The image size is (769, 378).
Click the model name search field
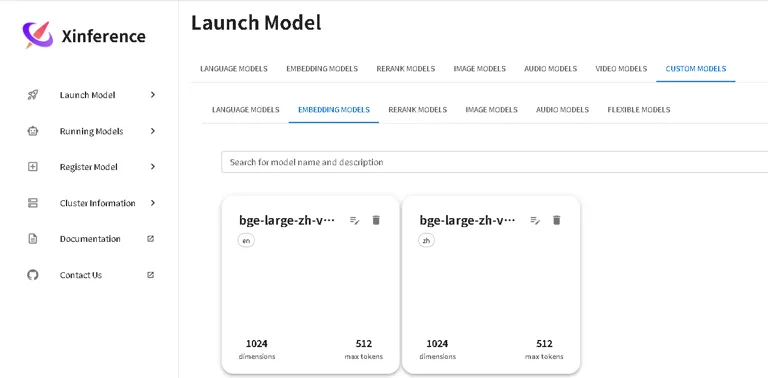495,162
